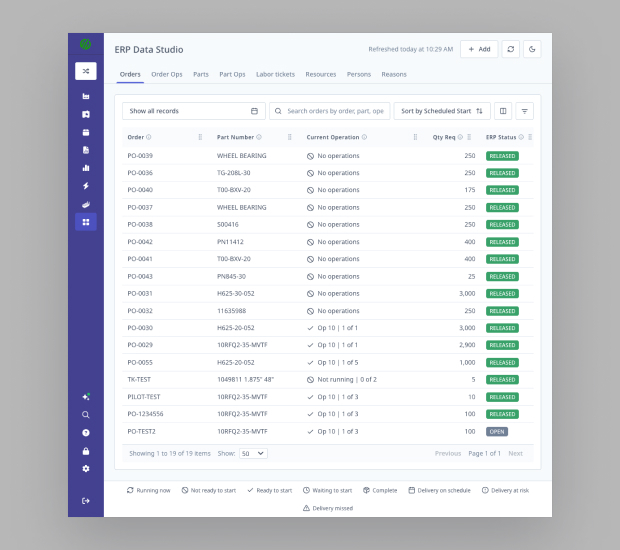Open the filter icon button
Viewport: 620px width, 550px height.
tap(524, 111)
